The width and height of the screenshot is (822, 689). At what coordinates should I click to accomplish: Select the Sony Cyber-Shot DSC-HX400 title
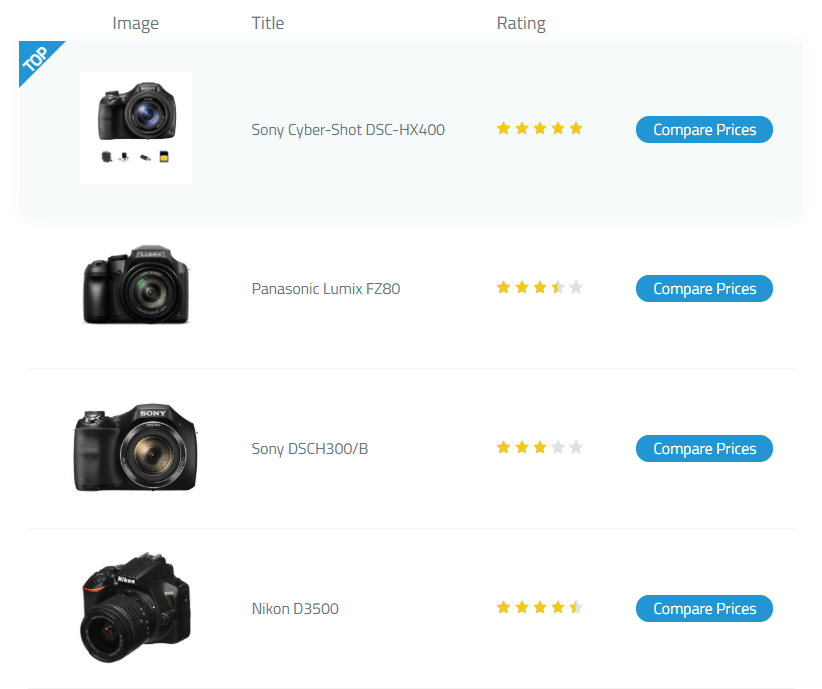tap(348, 130)
